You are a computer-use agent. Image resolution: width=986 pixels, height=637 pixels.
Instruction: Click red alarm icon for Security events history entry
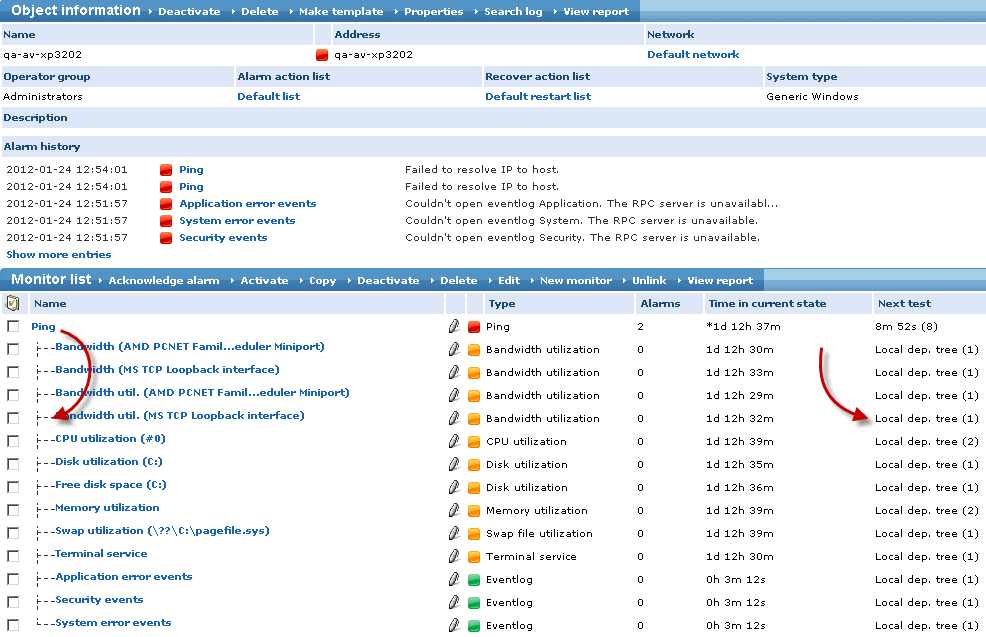166,238
